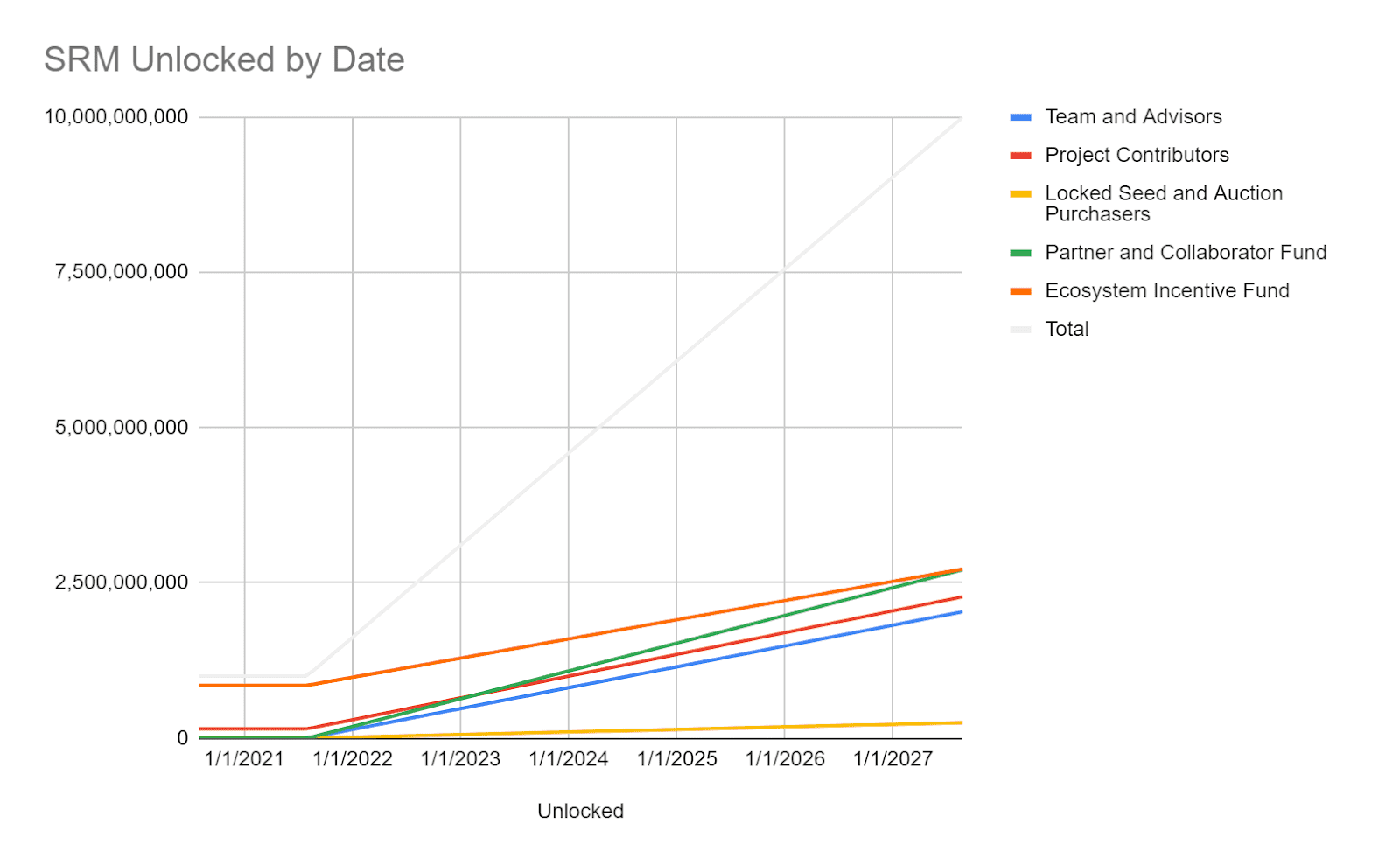The image size is (1400, 865).
Task: Click the Unlocked x-axis title
Action: coord(580,811)
